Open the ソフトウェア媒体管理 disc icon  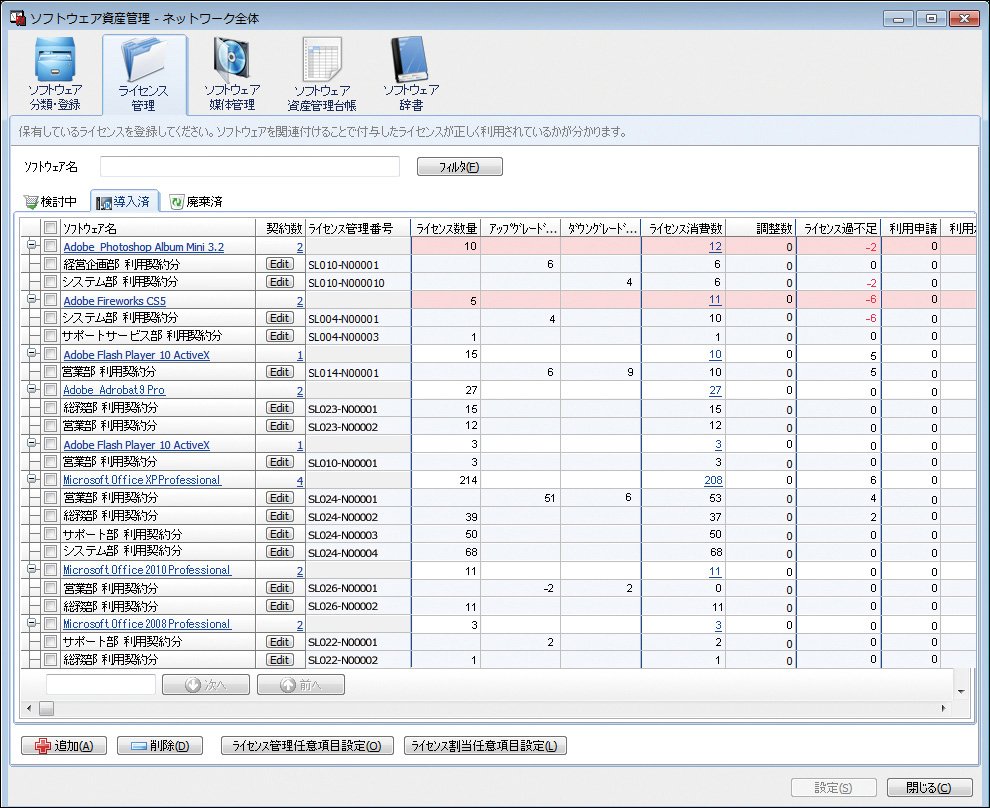233,60
